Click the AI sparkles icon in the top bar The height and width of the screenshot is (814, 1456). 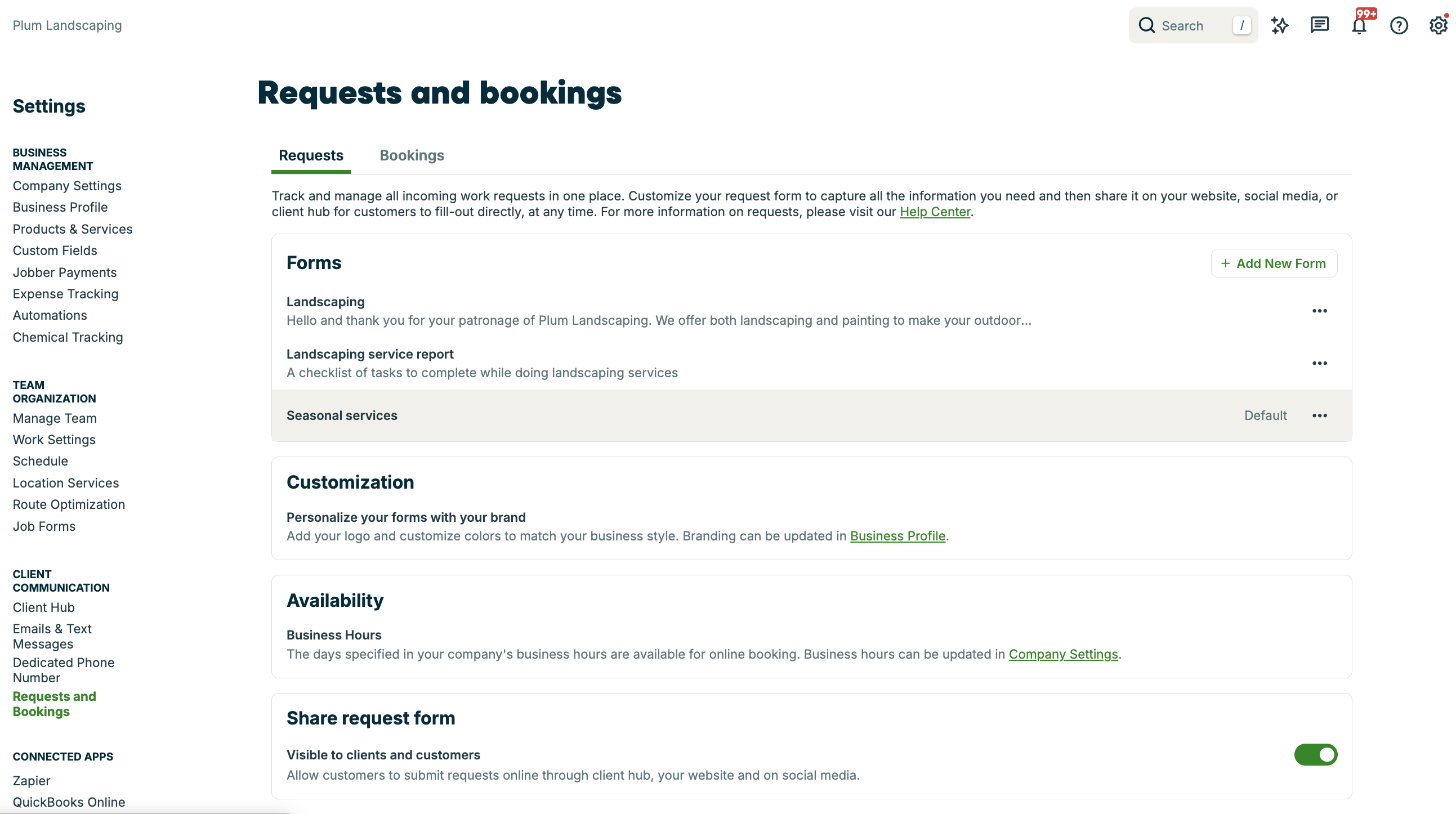pyautogui.click(x=1280, y=25)
